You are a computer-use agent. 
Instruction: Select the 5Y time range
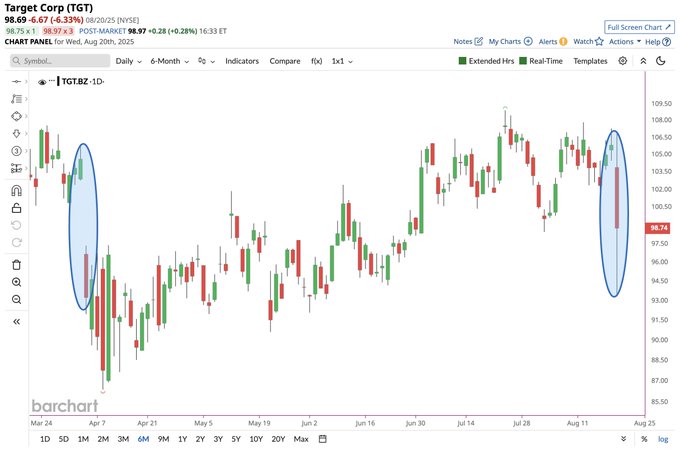[236, 439]
